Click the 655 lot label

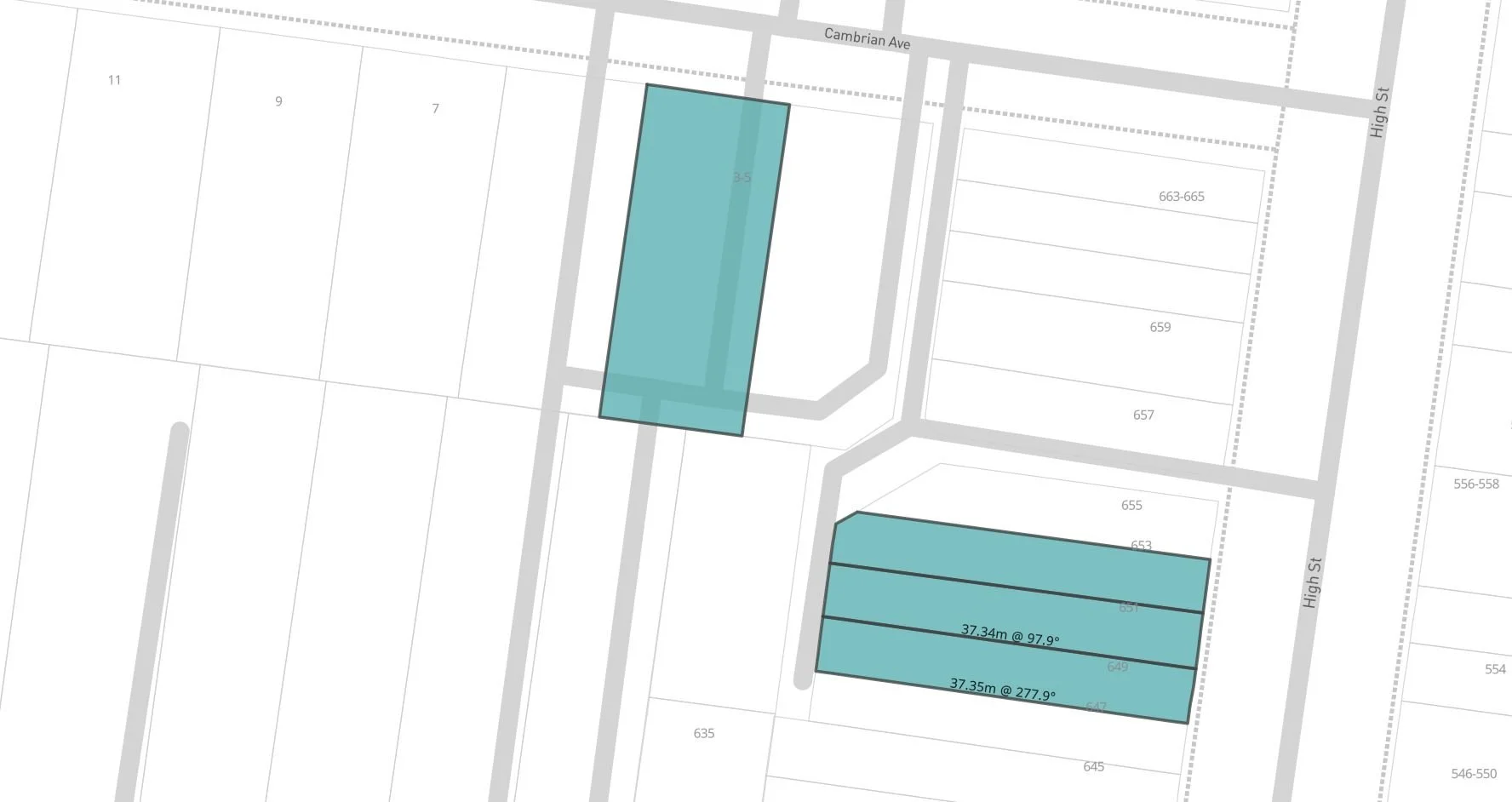(1131, 506)
